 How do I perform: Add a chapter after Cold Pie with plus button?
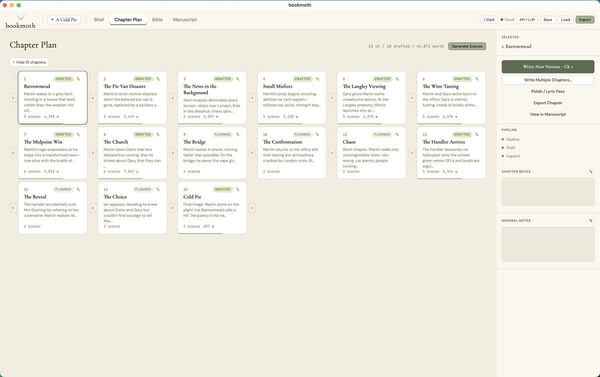[251, 208]
